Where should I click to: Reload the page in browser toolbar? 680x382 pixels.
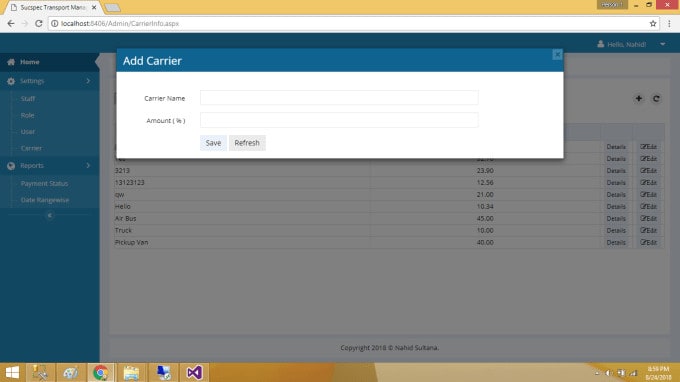(x=39, y=23)
